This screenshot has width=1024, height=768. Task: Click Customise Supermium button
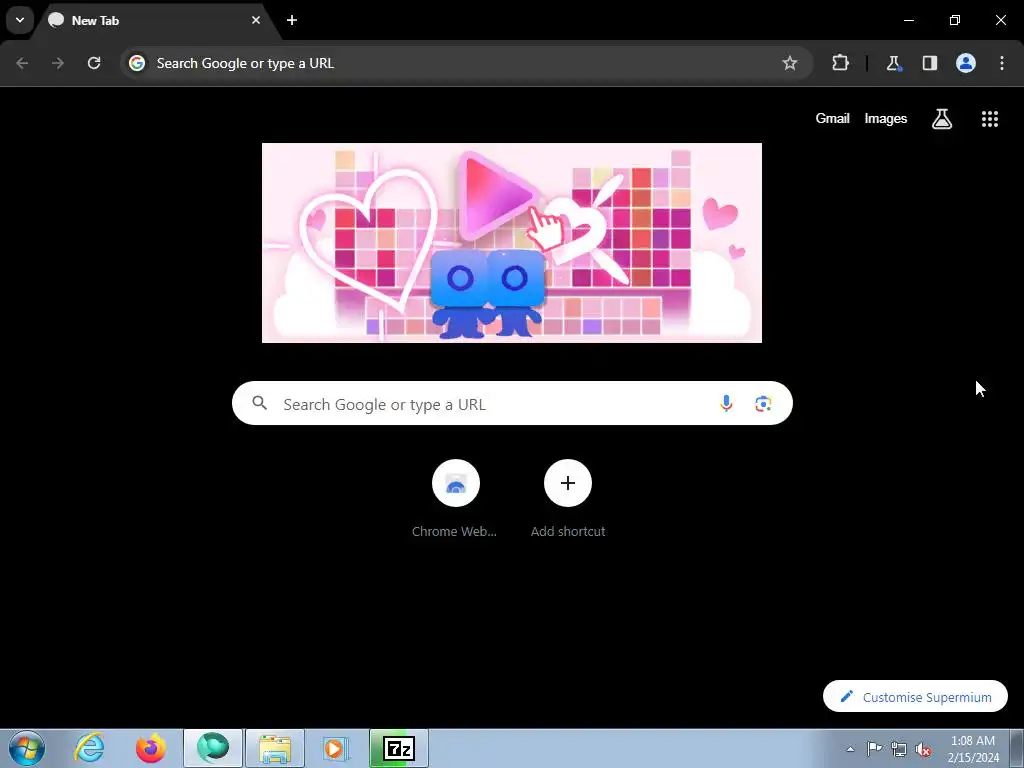[x=915, y=697]
